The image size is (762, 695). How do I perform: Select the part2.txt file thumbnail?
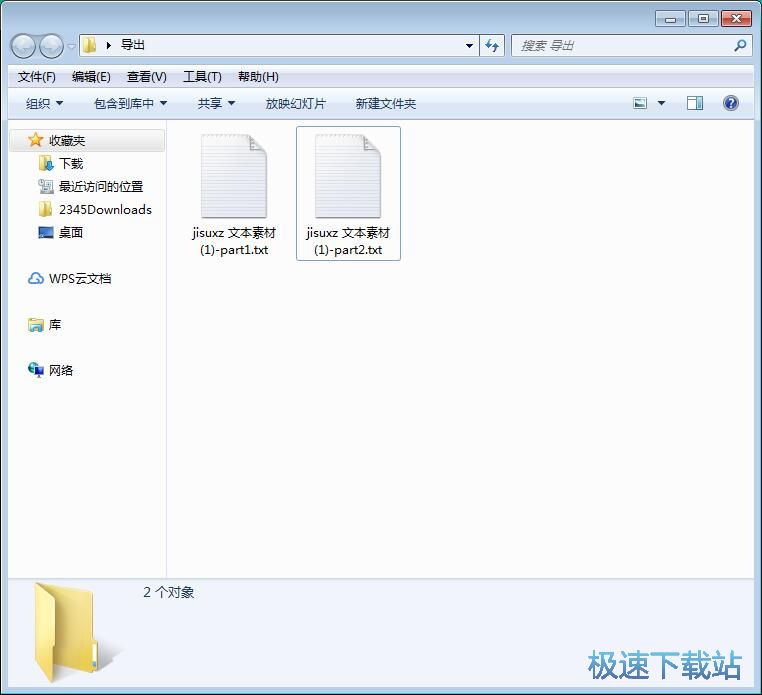(x=348, y=176)
